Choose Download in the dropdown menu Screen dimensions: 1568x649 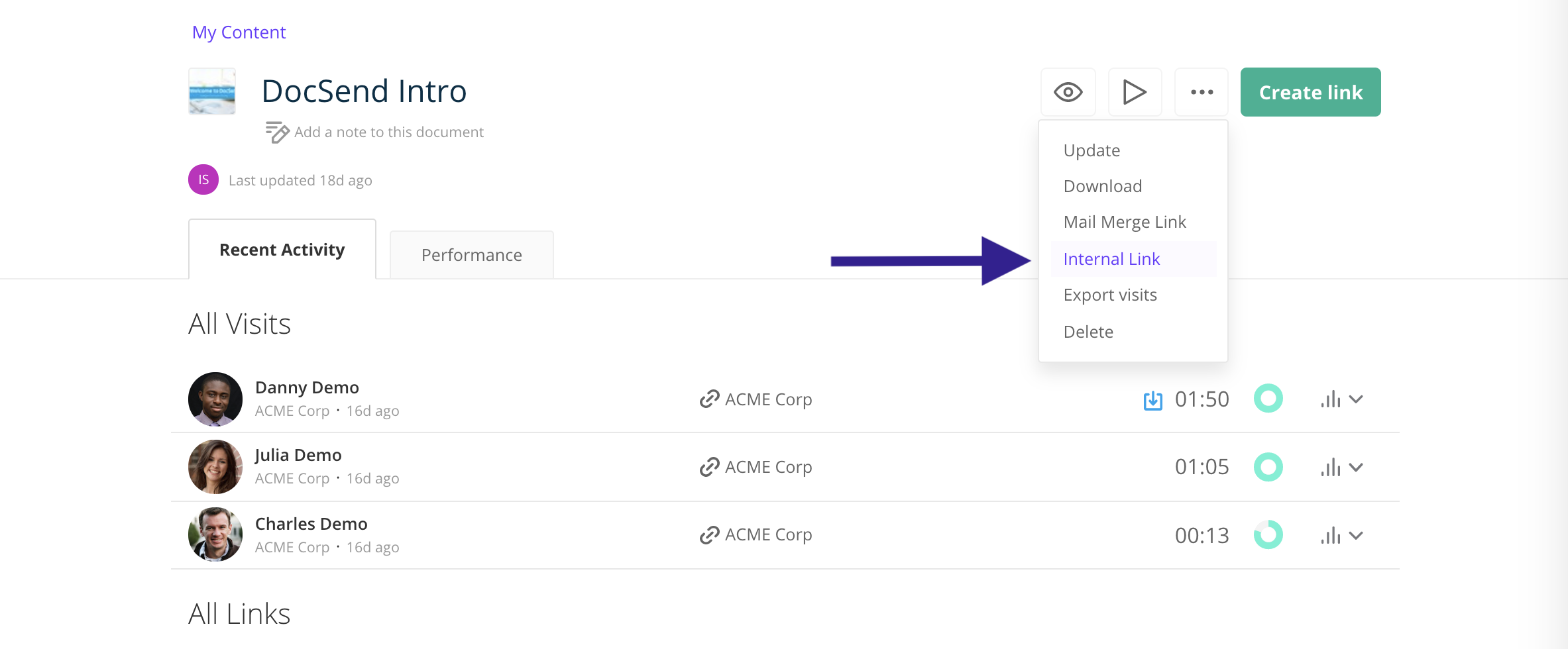(1103, 186)
